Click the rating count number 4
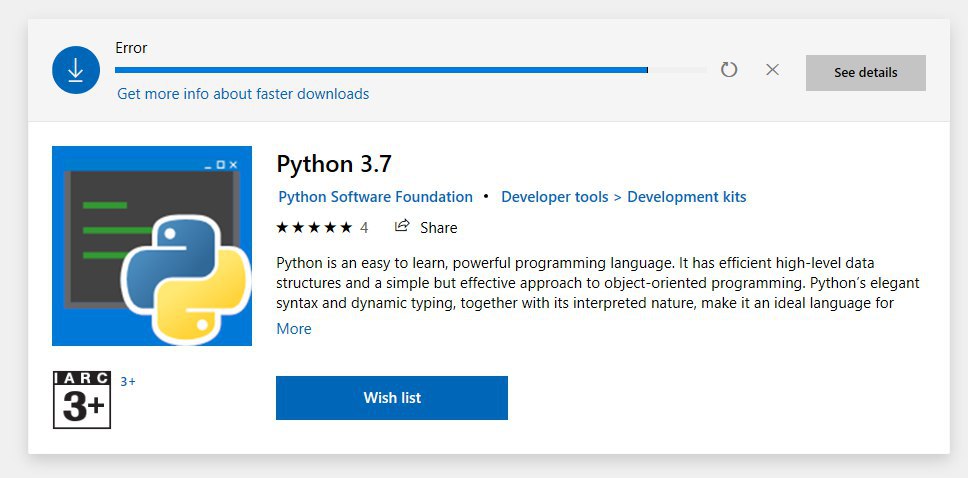 pos(364,228)
